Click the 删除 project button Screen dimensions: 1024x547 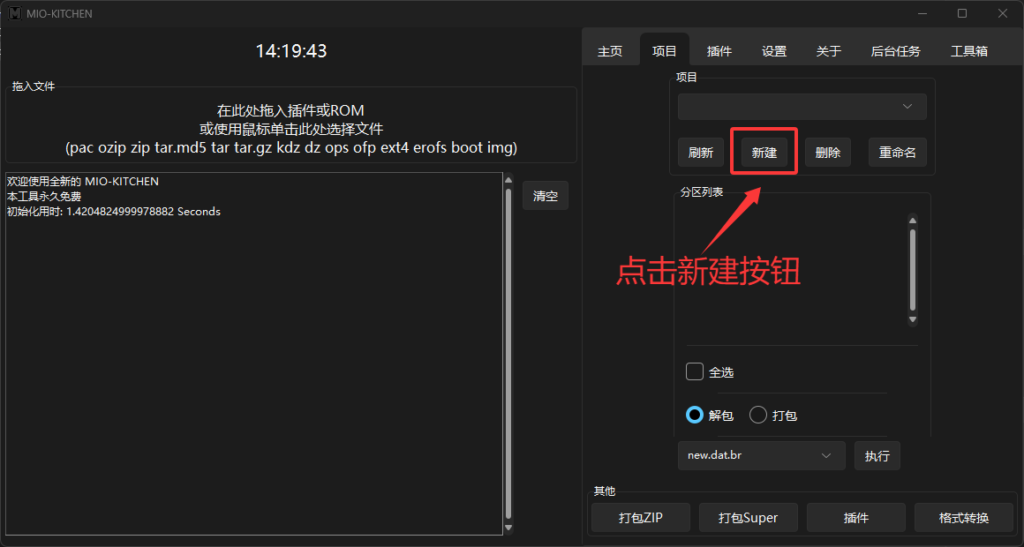point(828,153)
